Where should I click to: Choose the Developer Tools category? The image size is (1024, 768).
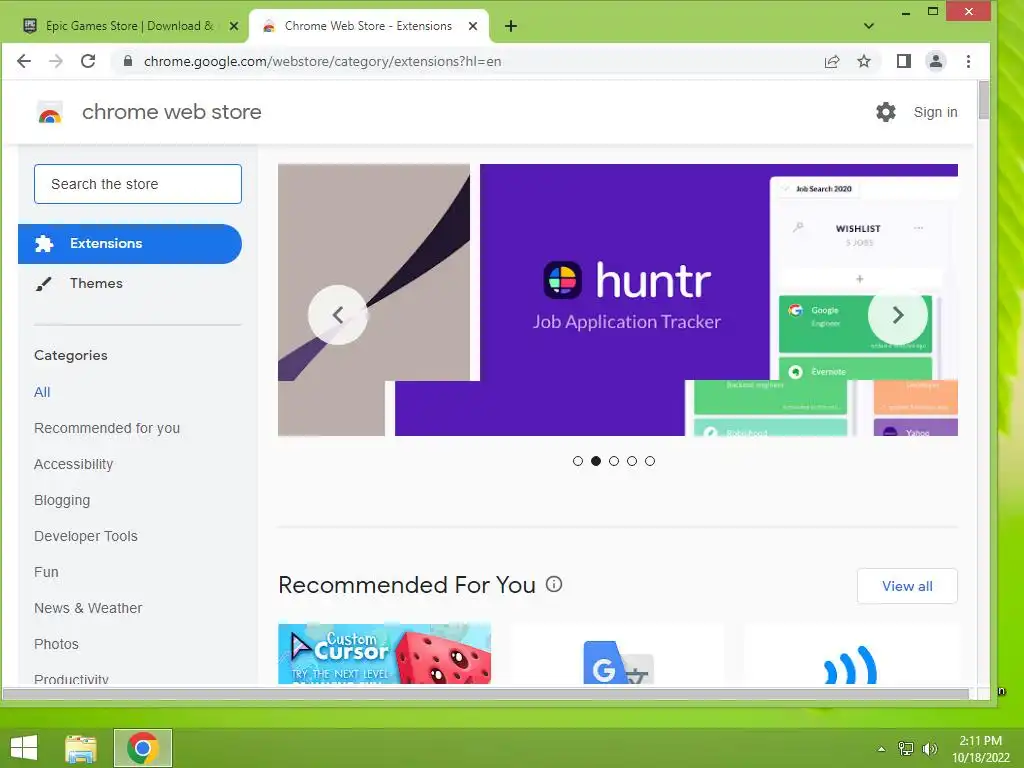(86, 536)
